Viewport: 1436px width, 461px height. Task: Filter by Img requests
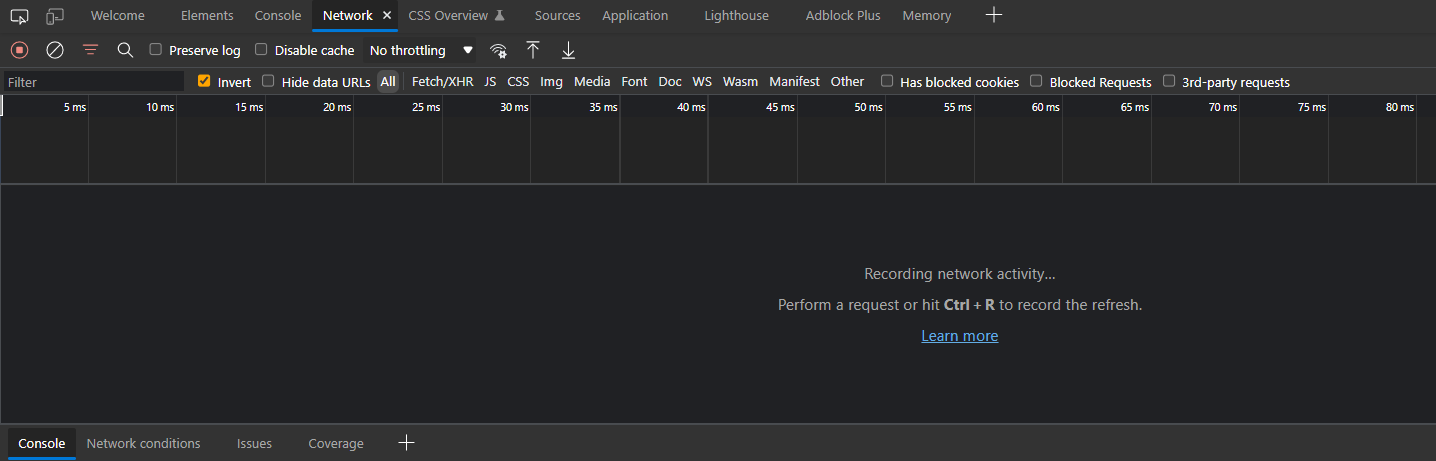[552, 82]
